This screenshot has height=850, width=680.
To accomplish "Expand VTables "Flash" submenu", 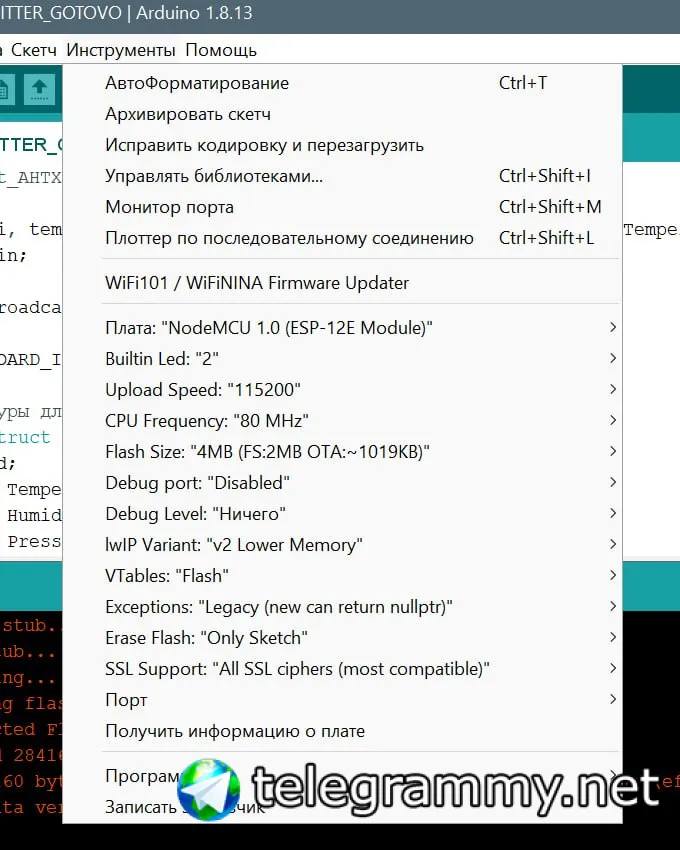I will [x=343, y=575].
